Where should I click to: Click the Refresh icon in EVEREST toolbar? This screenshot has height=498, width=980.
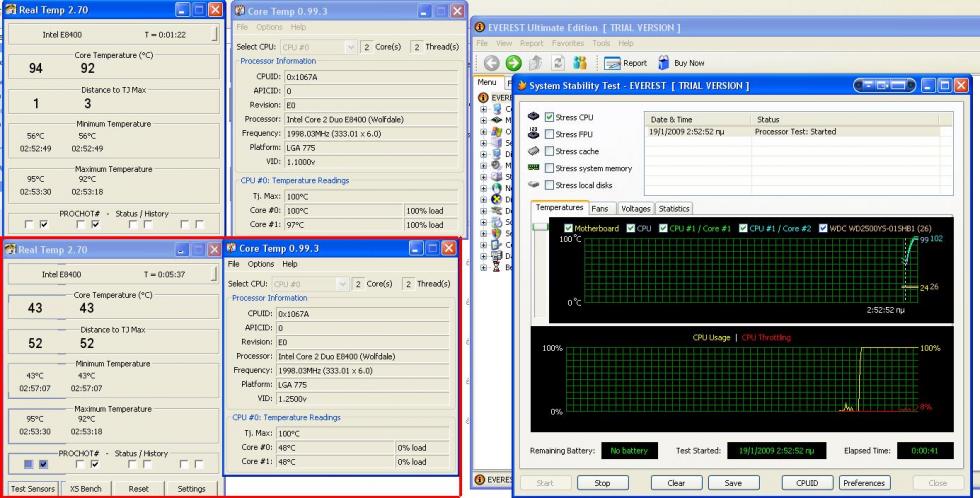pyautogui.click(x=558, y=62)
